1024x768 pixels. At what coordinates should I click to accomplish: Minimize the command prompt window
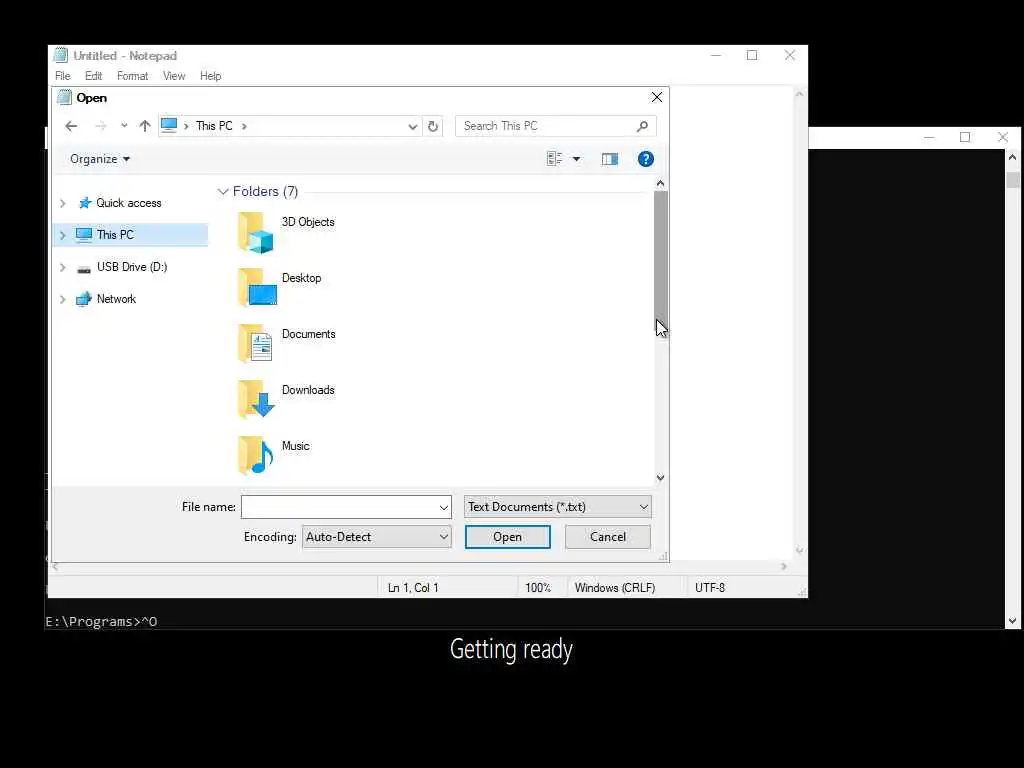tap(929, 137)
